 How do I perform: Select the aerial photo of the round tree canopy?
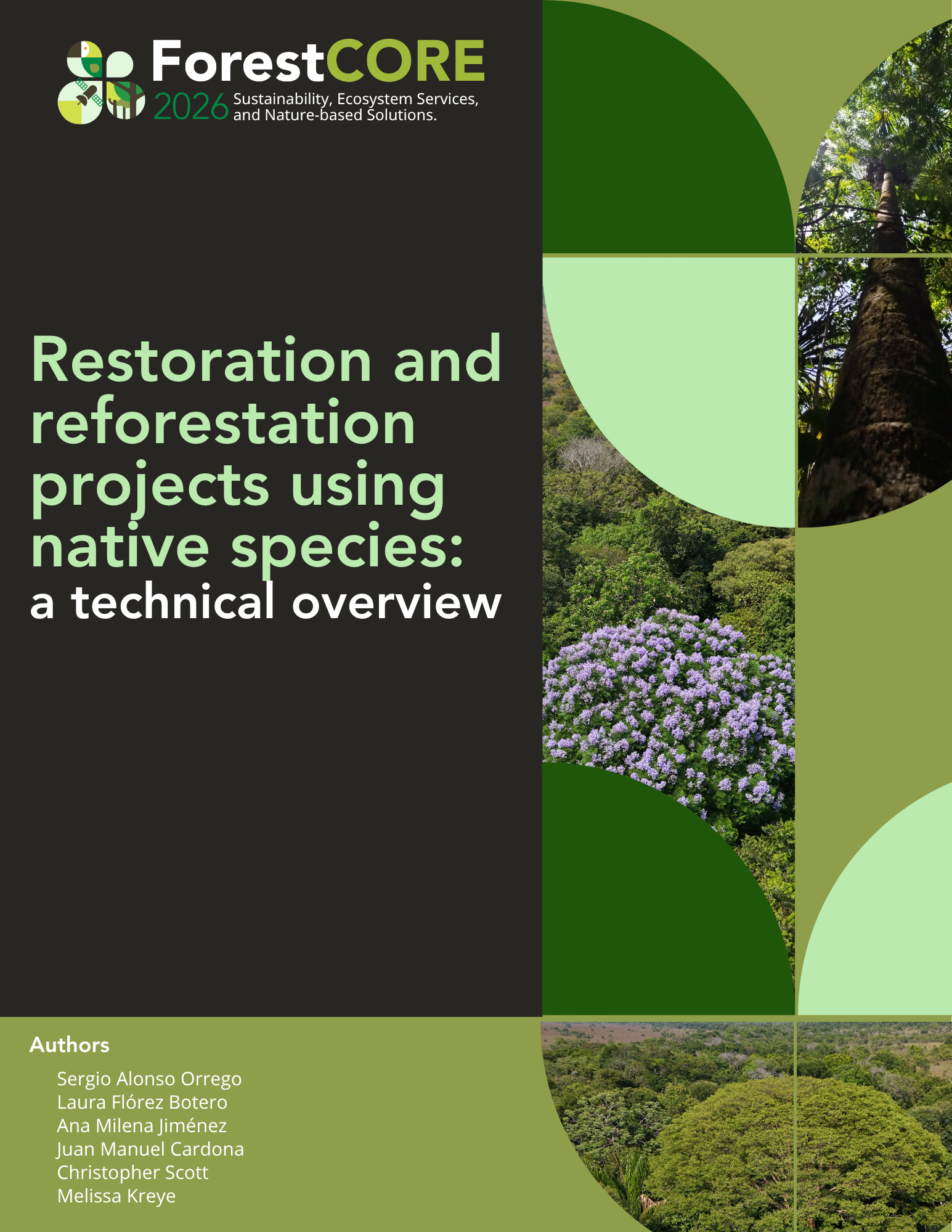747,1127
